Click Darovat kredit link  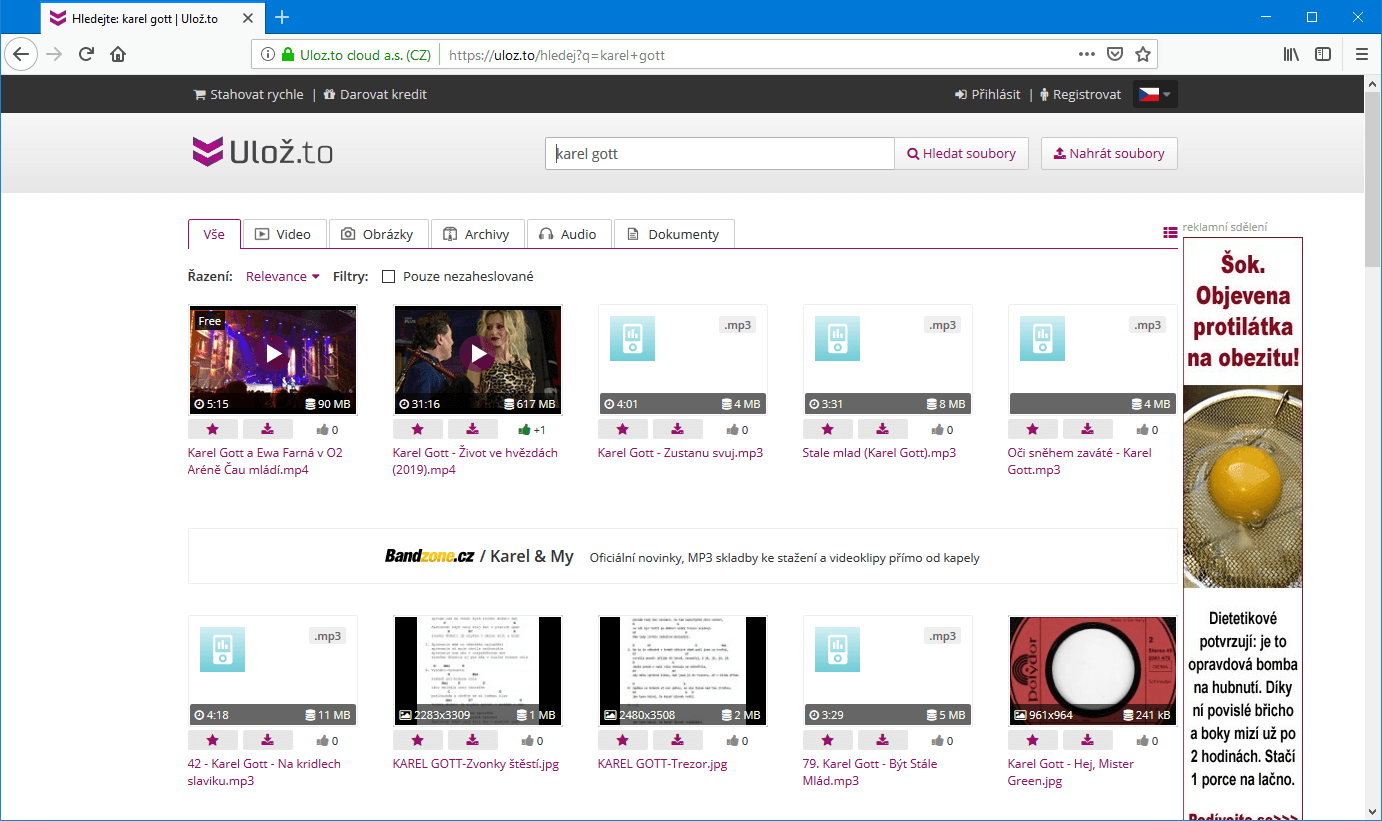pyautogui.click(x=375, y=94)
